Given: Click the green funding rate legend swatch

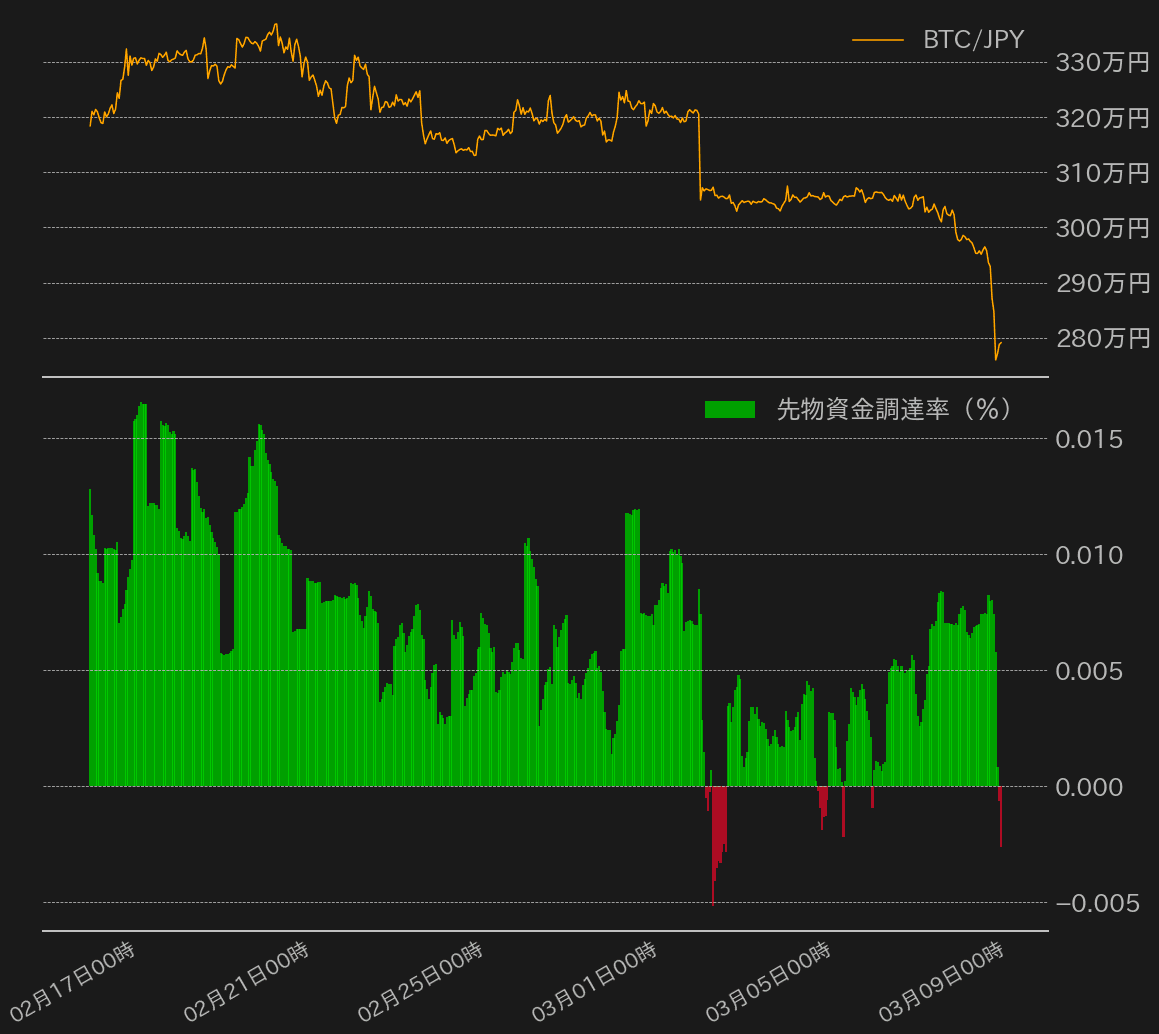Looking at the screenshot, I should click(x=730, y=409).
